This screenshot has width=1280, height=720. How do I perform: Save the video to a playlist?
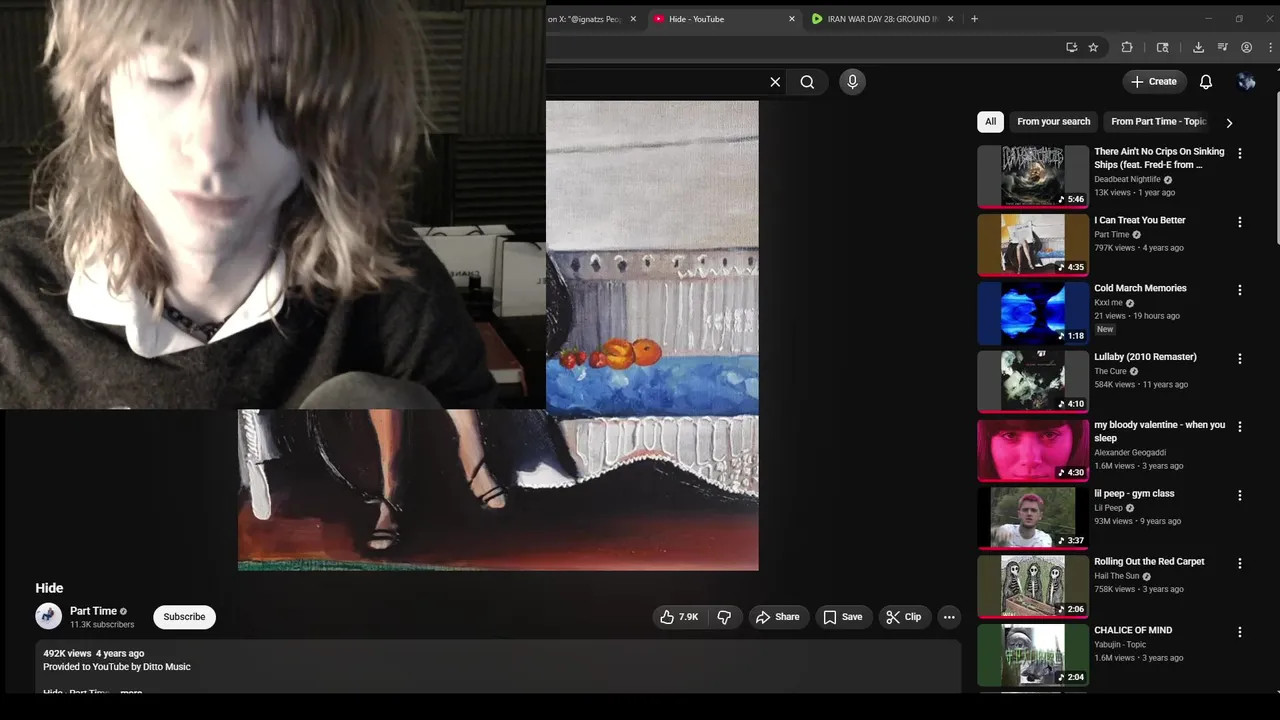(x=842, y=617)
